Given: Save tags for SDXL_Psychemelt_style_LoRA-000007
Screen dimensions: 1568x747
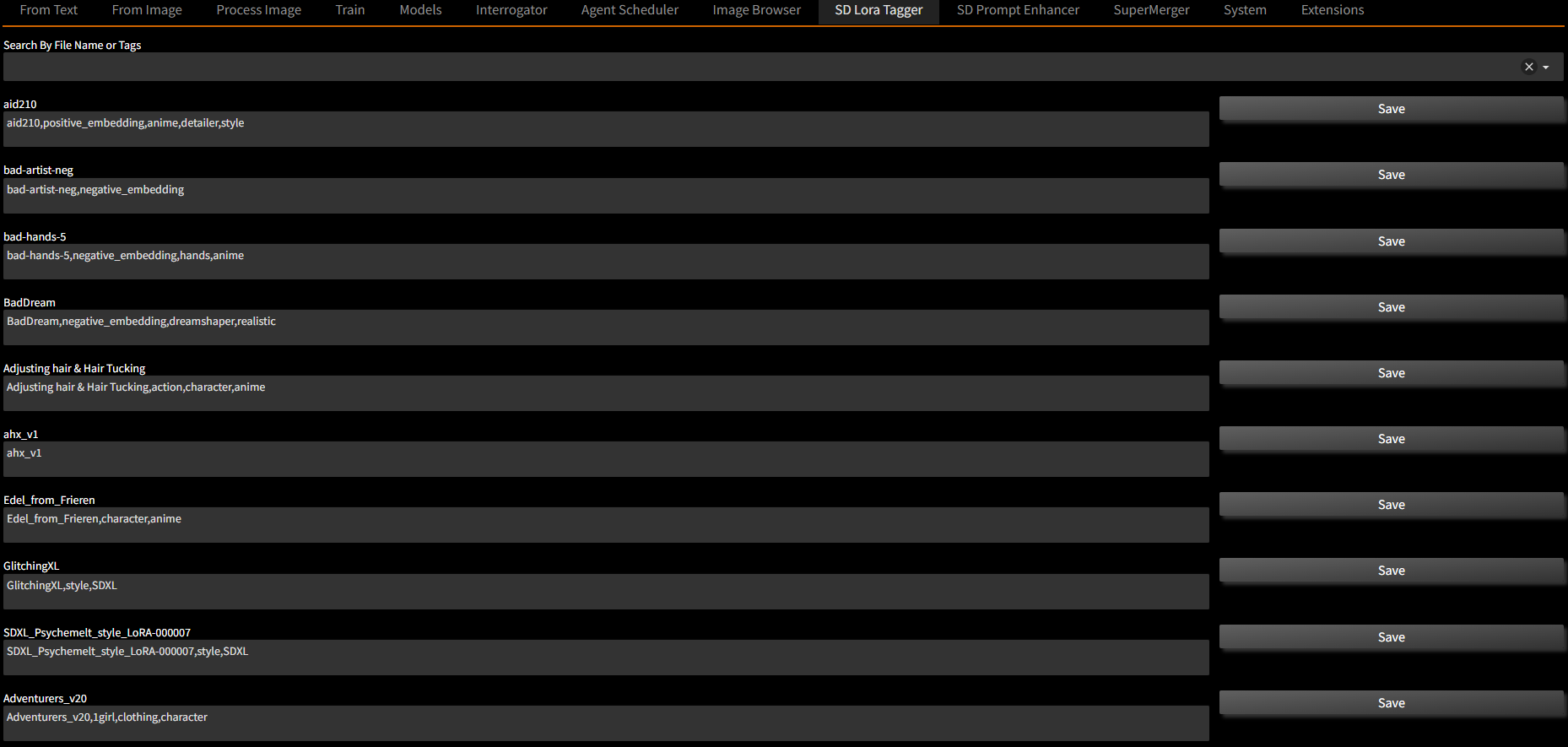Looking at the screenshot, I should point(1392,637).
